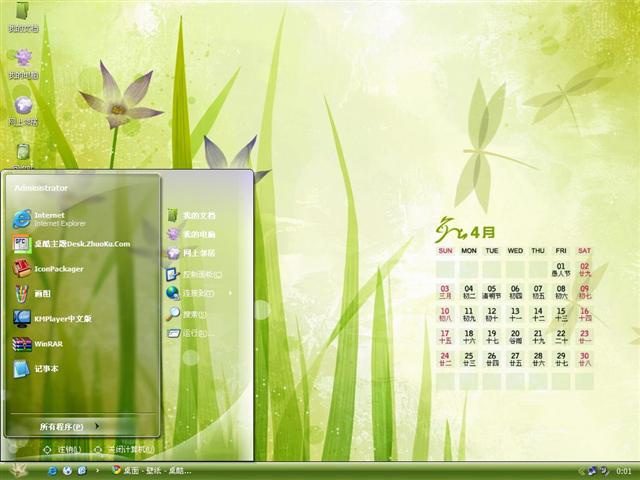
Task: Select the 网上邻居 globe icon on desktop
Action: (23, 111)
